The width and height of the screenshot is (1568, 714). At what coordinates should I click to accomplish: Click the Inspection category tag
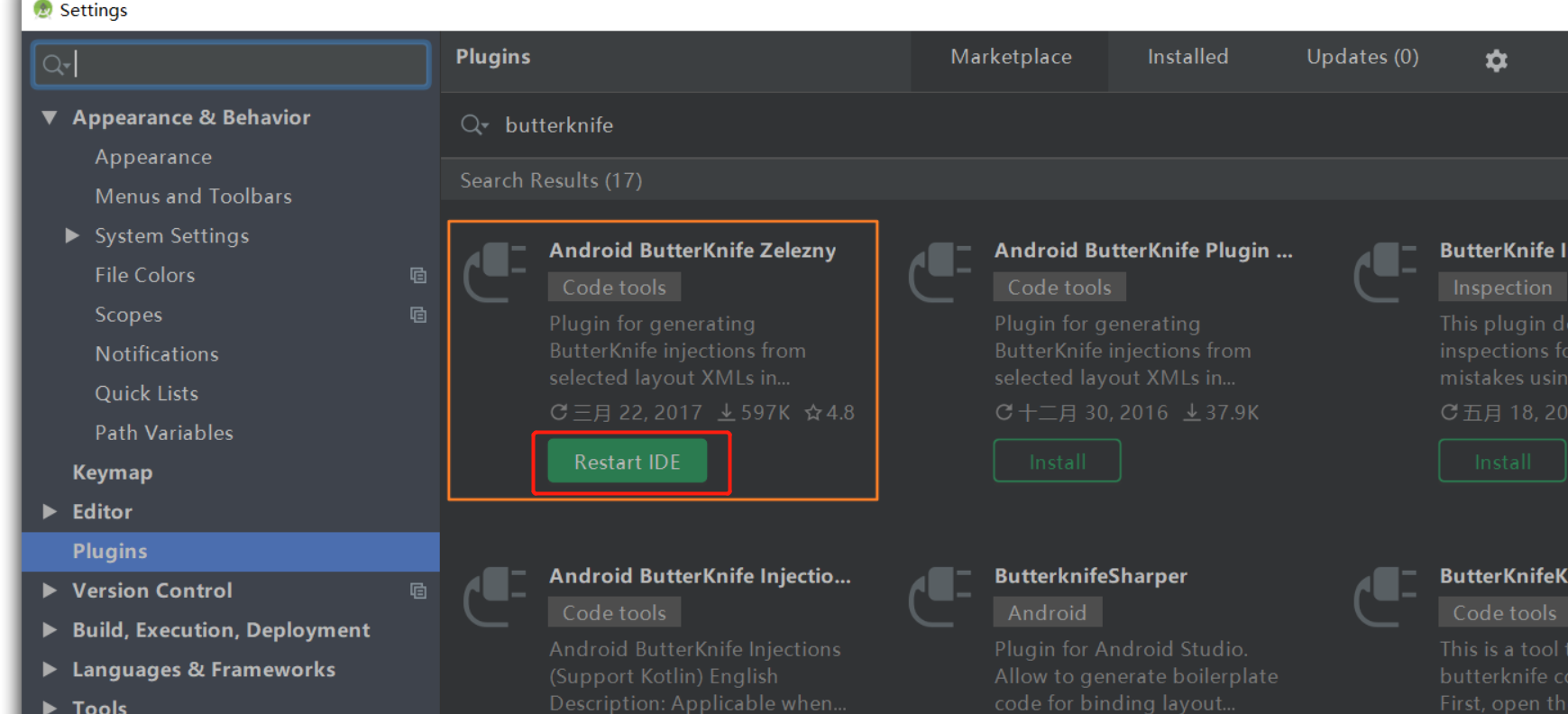1502,288
